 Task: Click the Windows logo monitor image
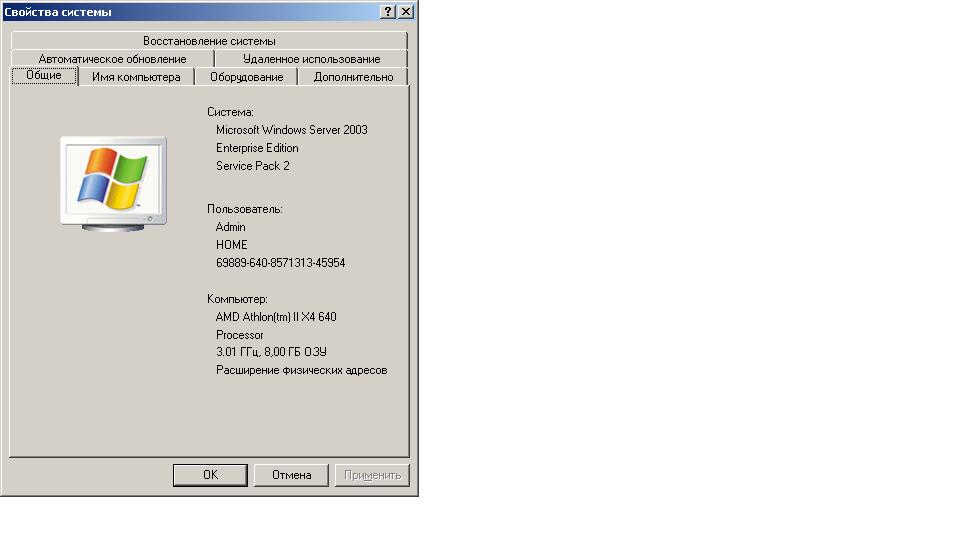[x=113, y=184]
